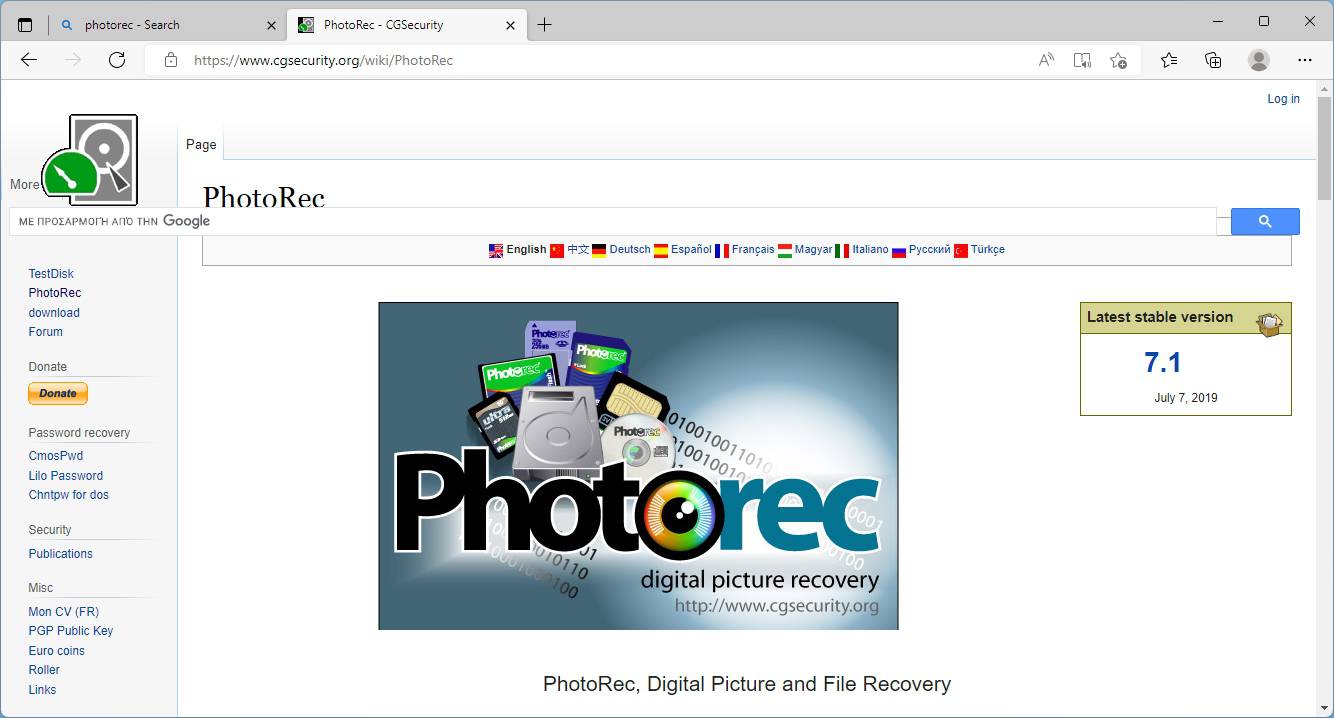Open the PhotoRec sidebar link
This screenshot has height=718, width=1334.
coord(55,293)
